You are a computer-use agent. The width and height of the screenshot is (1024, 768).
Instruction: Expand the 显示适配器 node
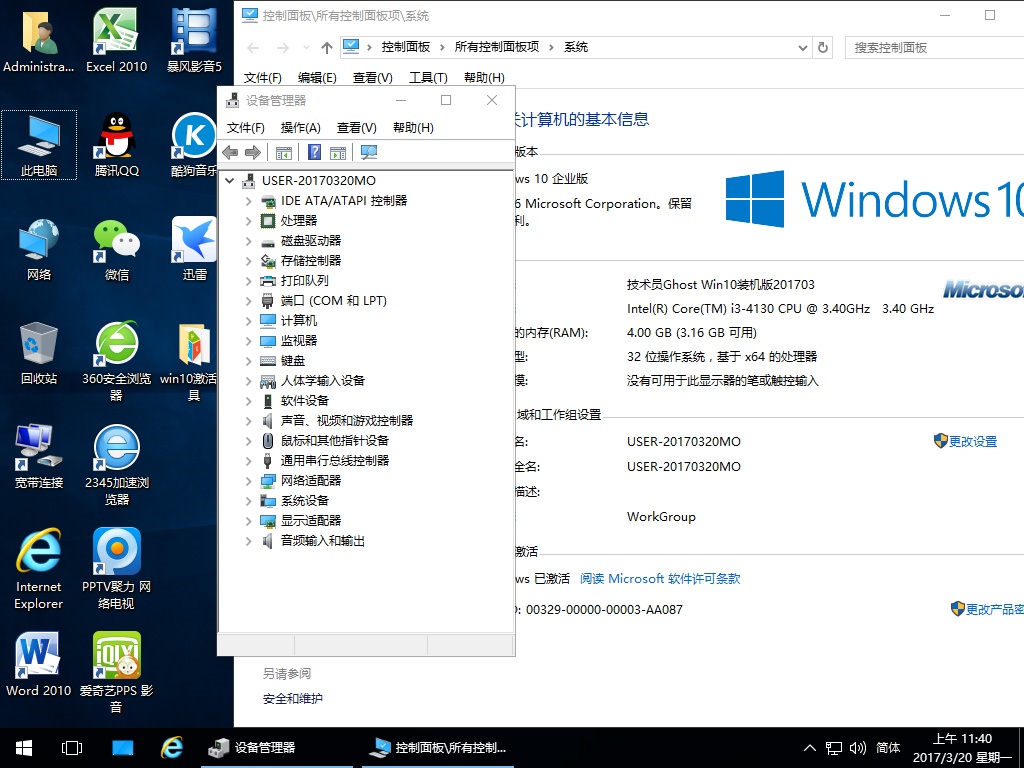248,521
